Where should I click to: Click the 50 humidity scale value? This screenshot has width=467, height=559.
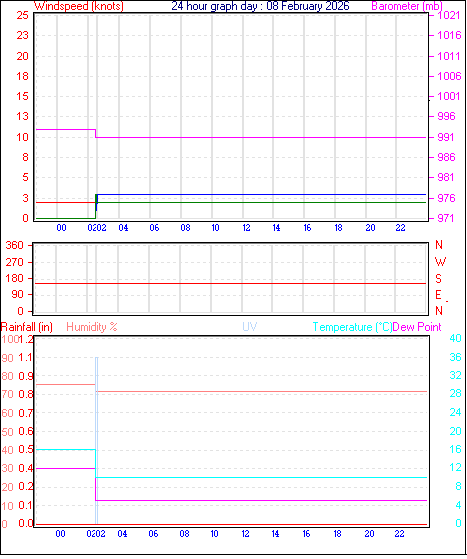click(7, 432)
